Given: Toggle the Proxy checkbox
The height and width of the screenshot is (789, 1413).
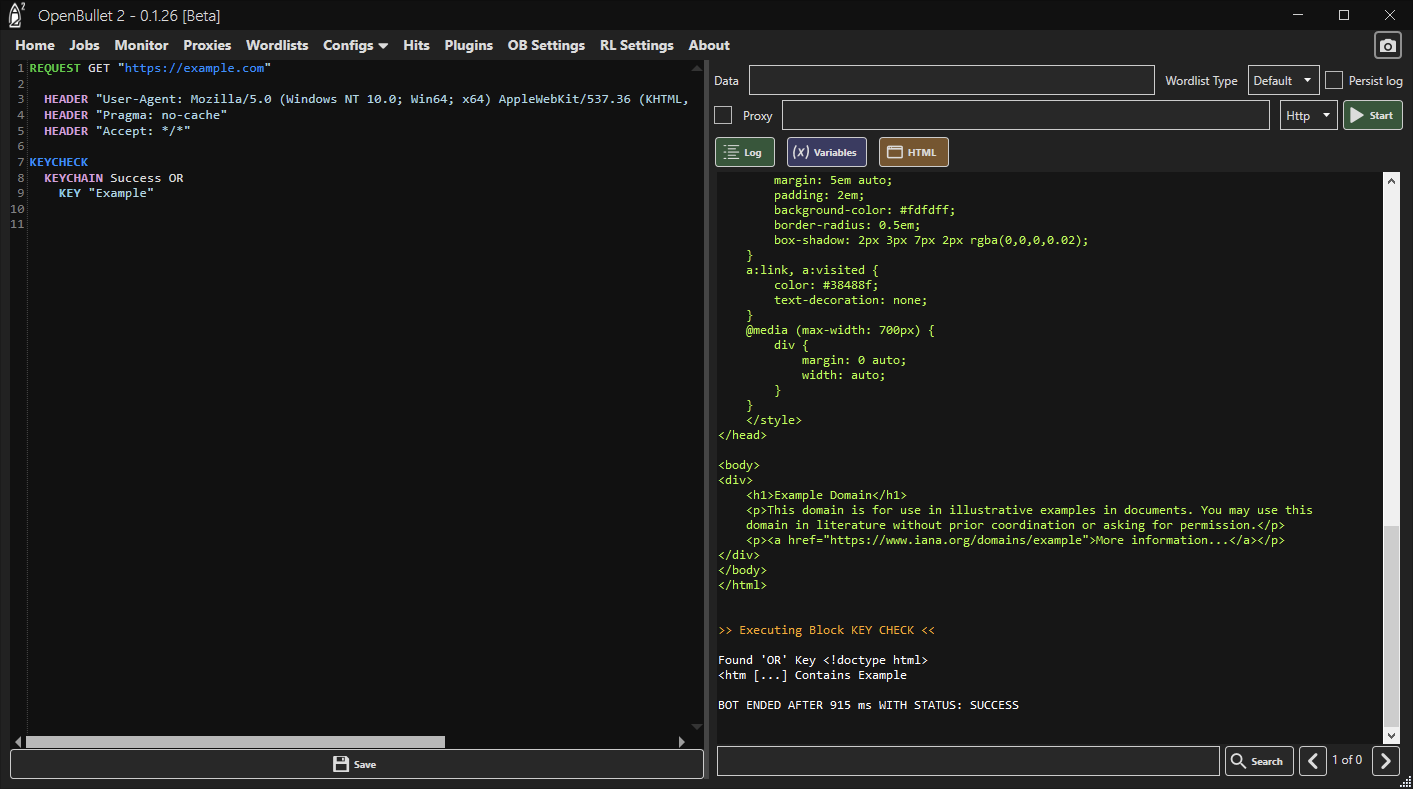Looking at the screenshot, I should (723, 116).
